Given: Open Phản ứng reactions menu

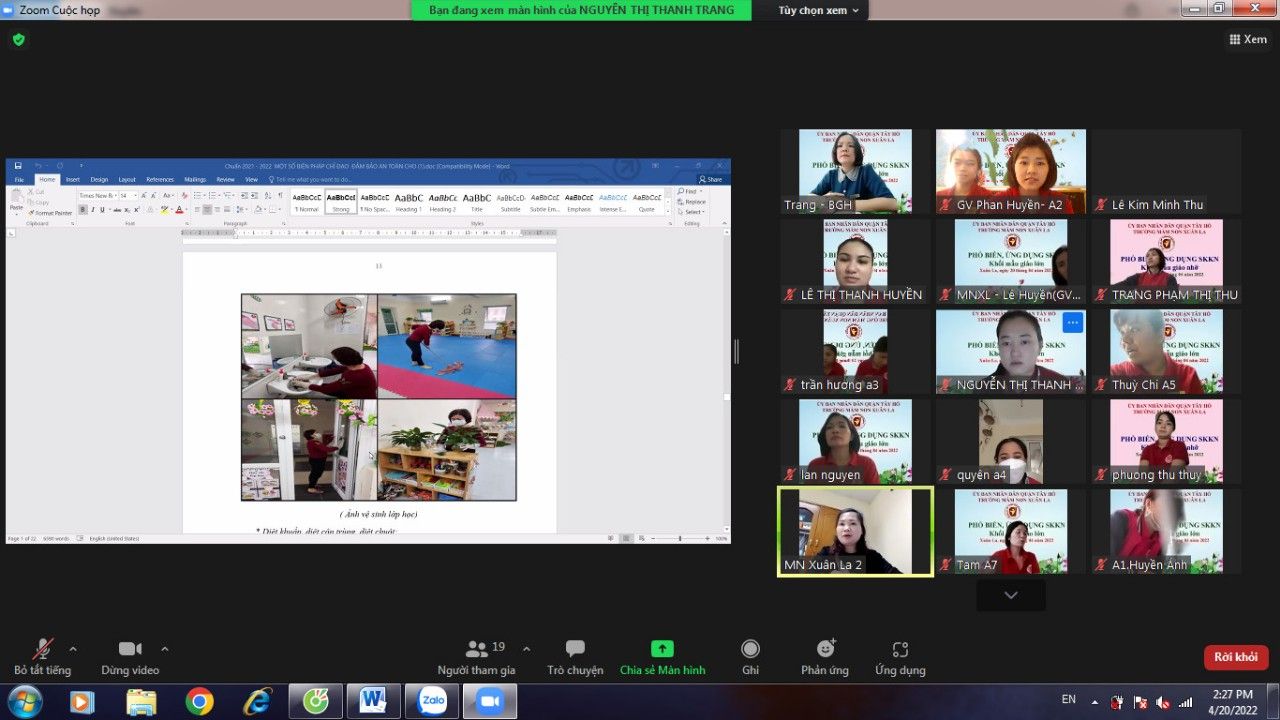Looking at the screenshot, I should (x=825, y=657).
